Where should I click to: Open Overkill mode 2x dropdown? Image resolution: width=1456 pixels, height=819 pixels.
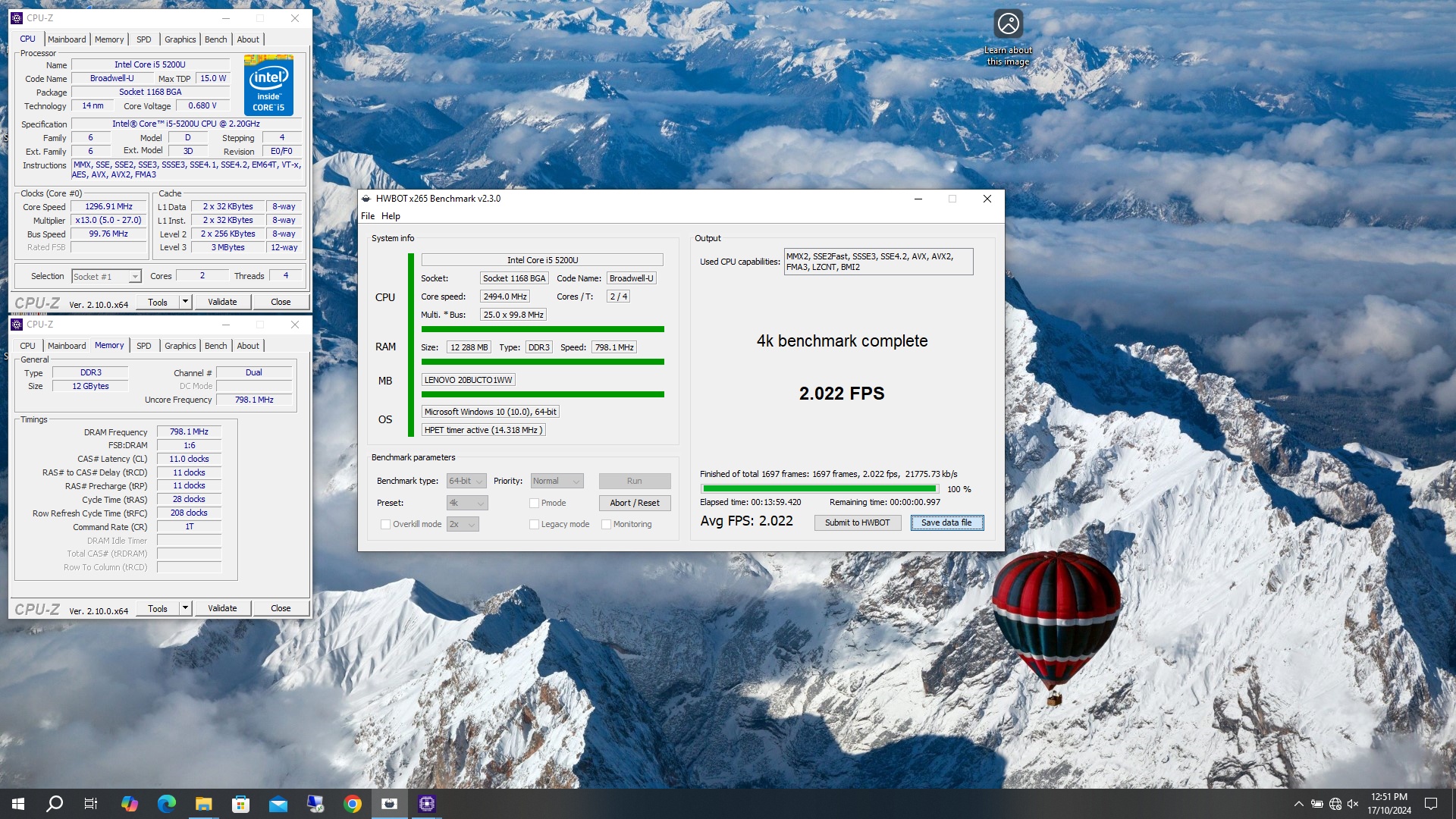pos(463,524)
